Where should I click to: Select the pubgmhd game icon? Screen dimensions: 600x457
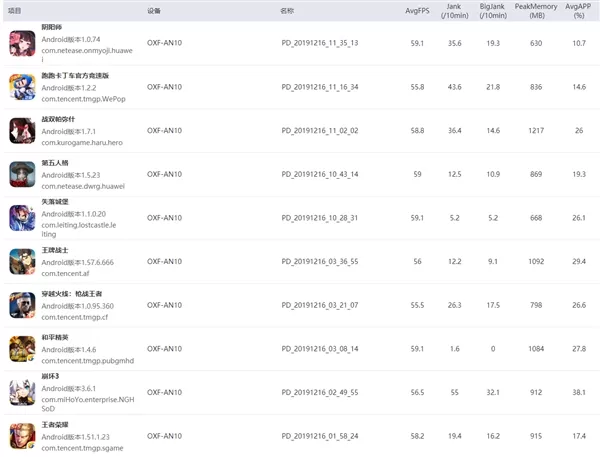point(22,349)
